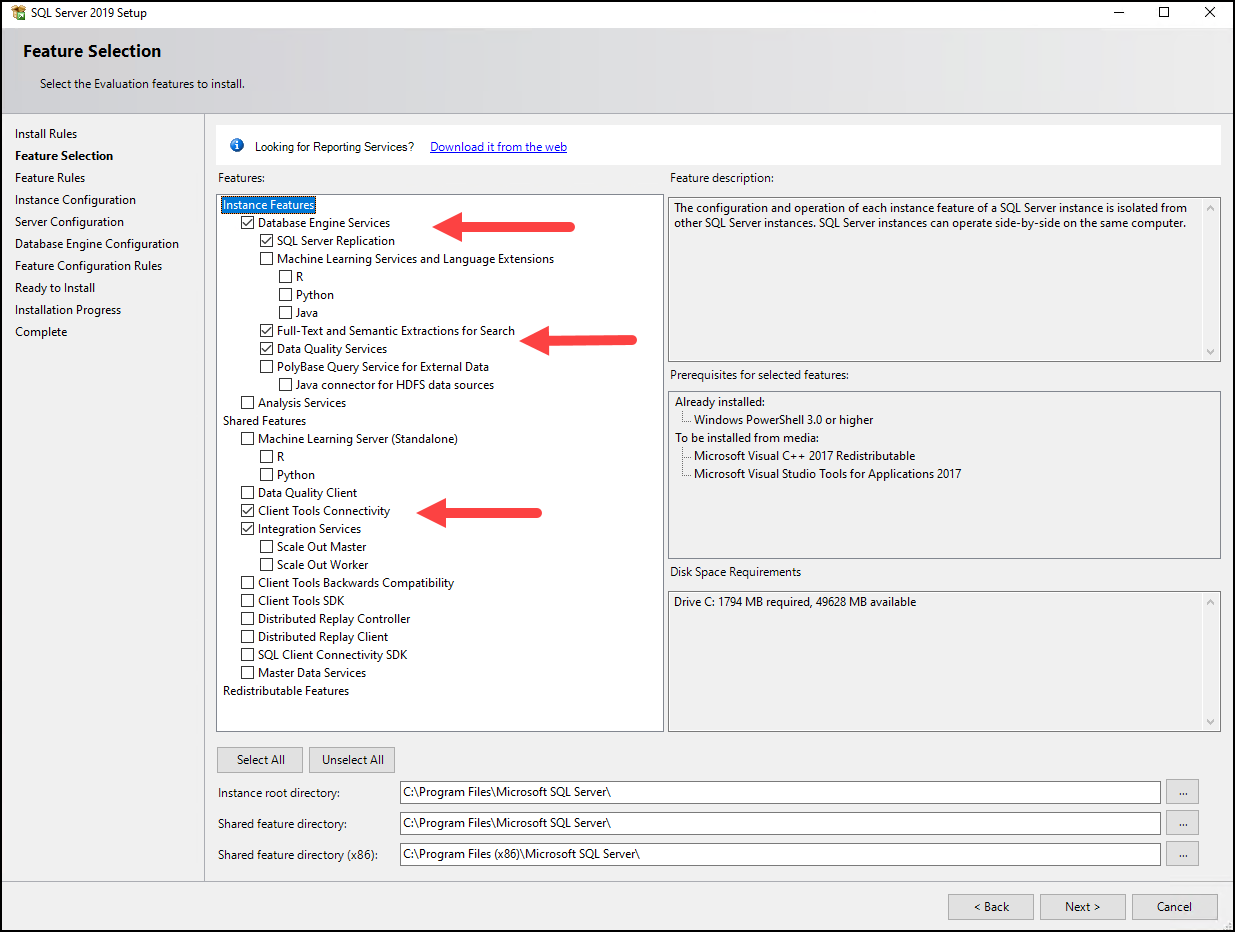1235x932 pixels.
Task: Enable Client Tools Backwards Compatibility
Action: [248, 583]
